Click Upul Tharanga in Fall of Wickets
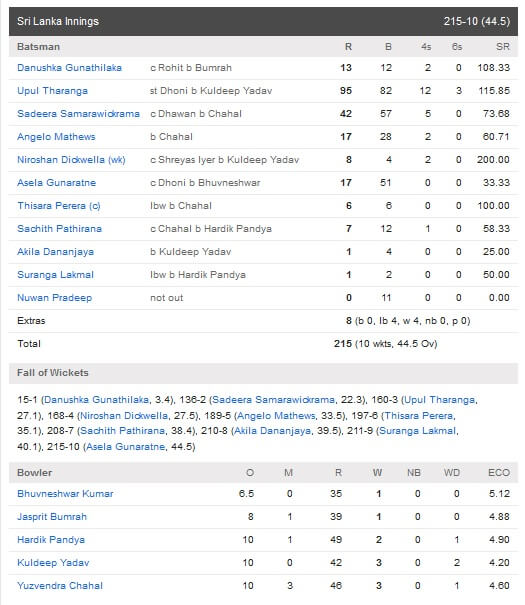Screen dimensions: 525x605 (x=440, y=400)
